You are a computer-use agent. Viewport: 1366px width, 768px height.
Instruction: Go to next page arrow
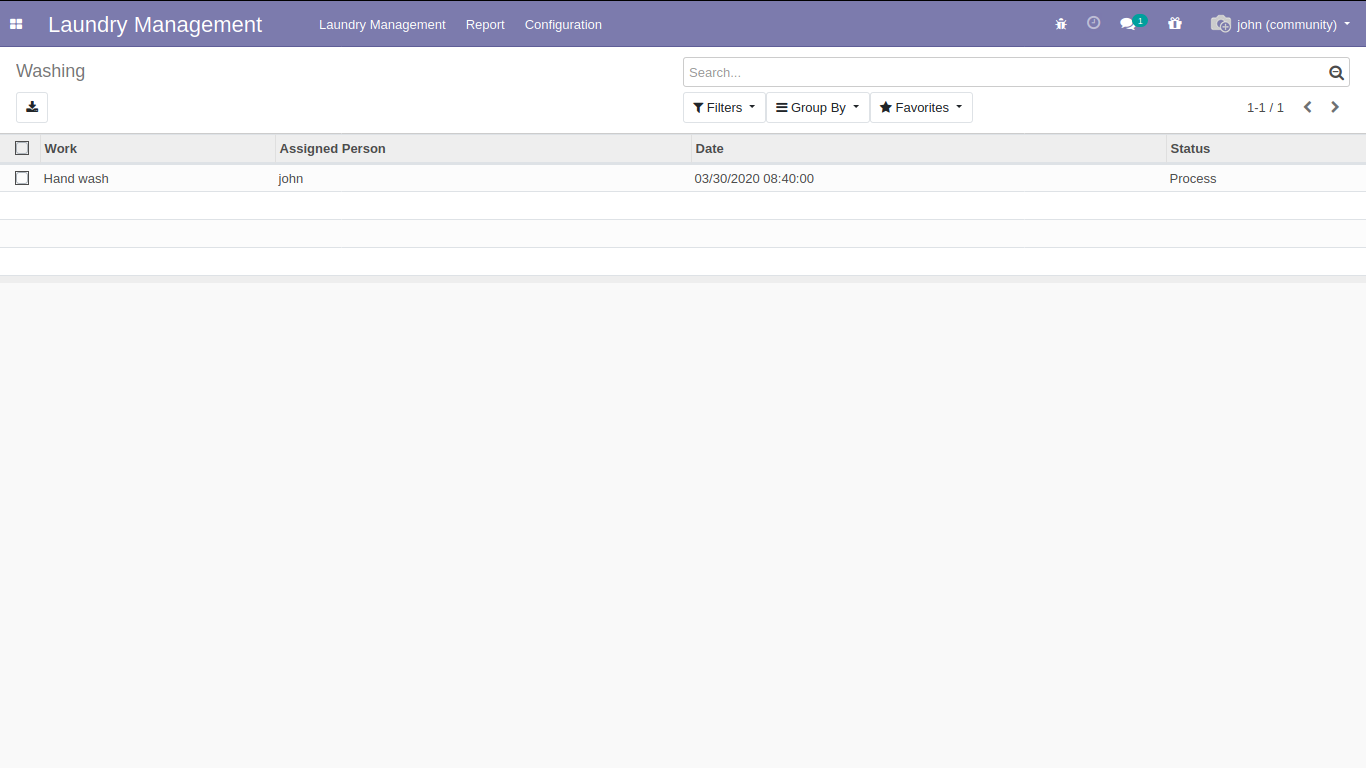tap(1335, 107)
